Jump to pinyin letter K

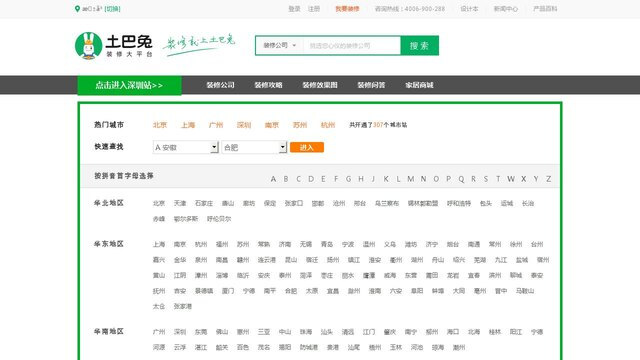tap(386, 179)
